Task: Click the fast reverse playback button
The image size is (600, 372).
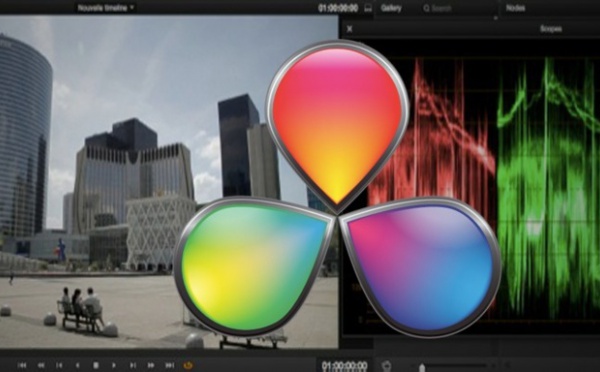Action: (41, 365)
